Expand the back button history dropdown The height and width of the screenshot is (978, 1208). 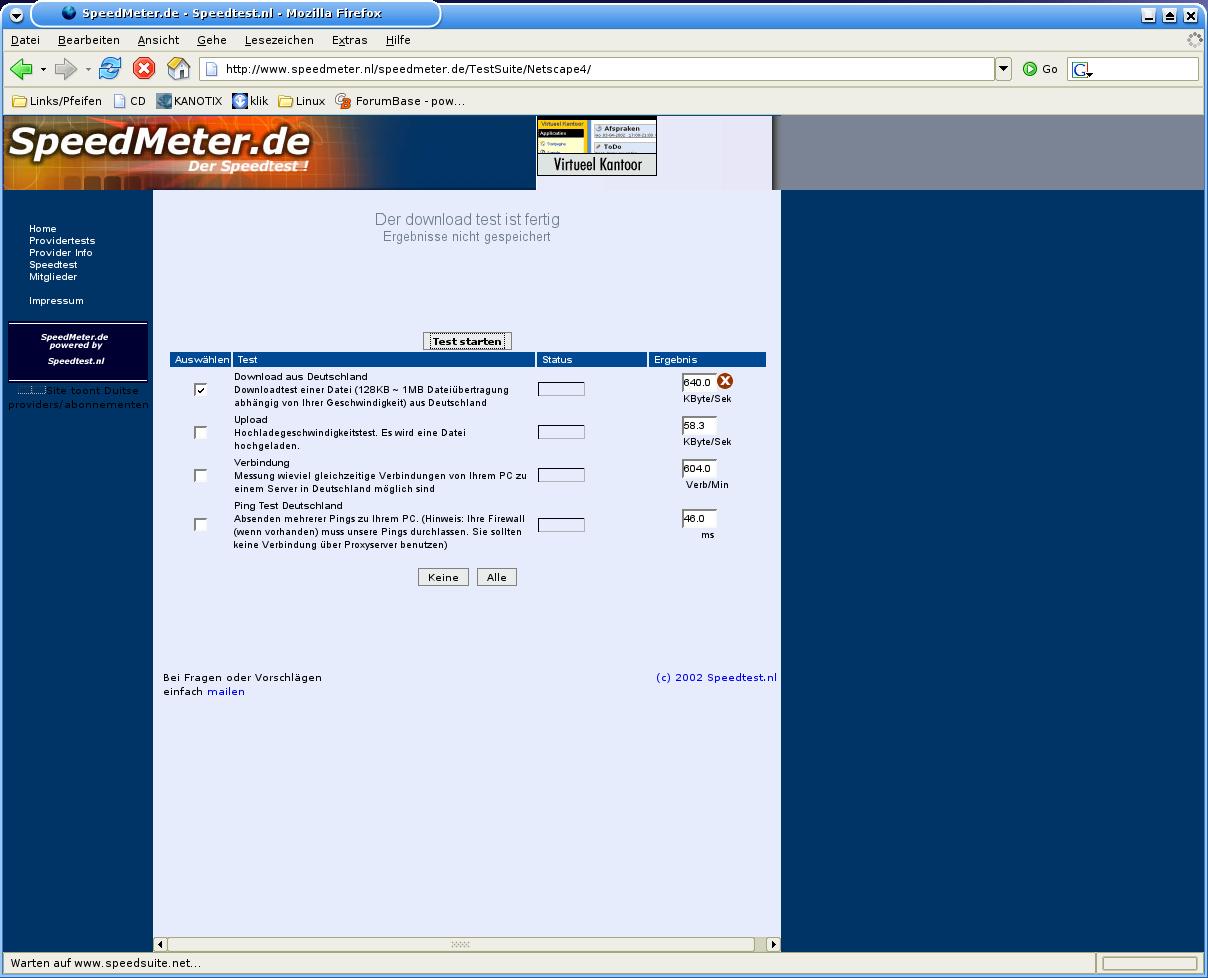coord(43,70)
